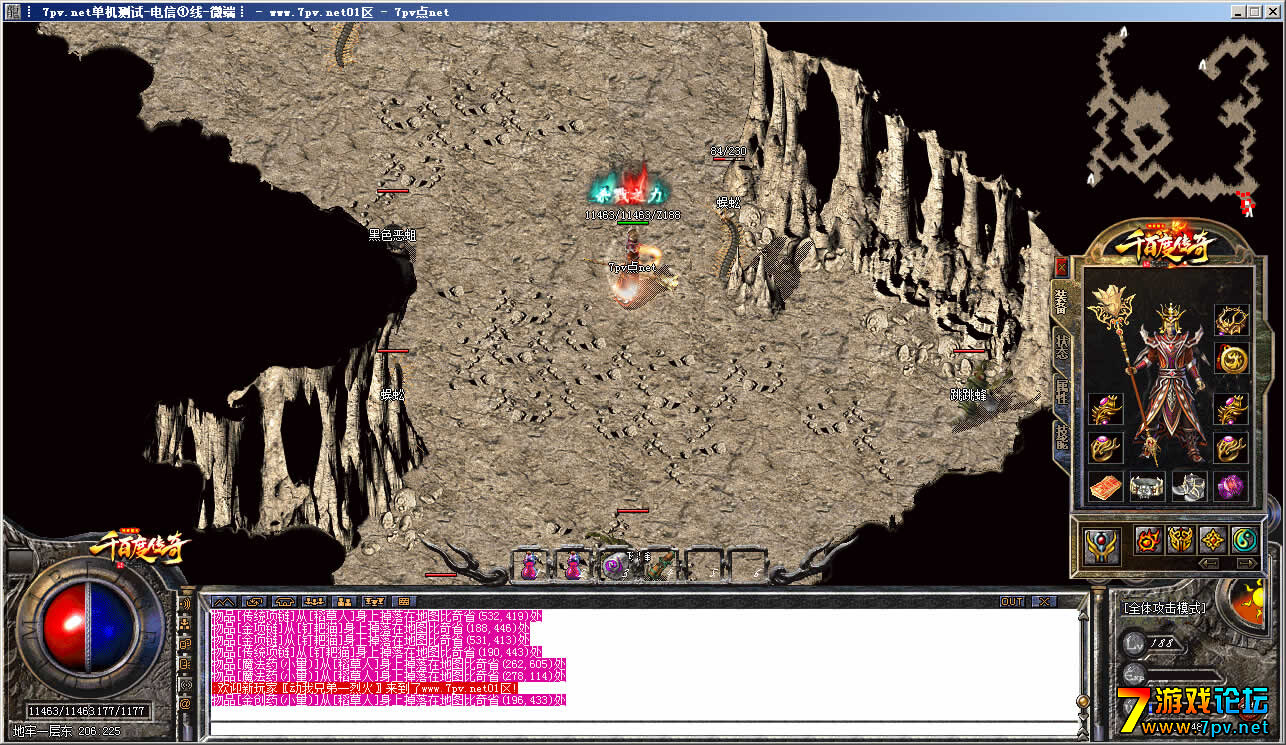This screenshot has width=1286, height=745.
Task: Toggle the list chat channel icon
Action: [185, 664]
